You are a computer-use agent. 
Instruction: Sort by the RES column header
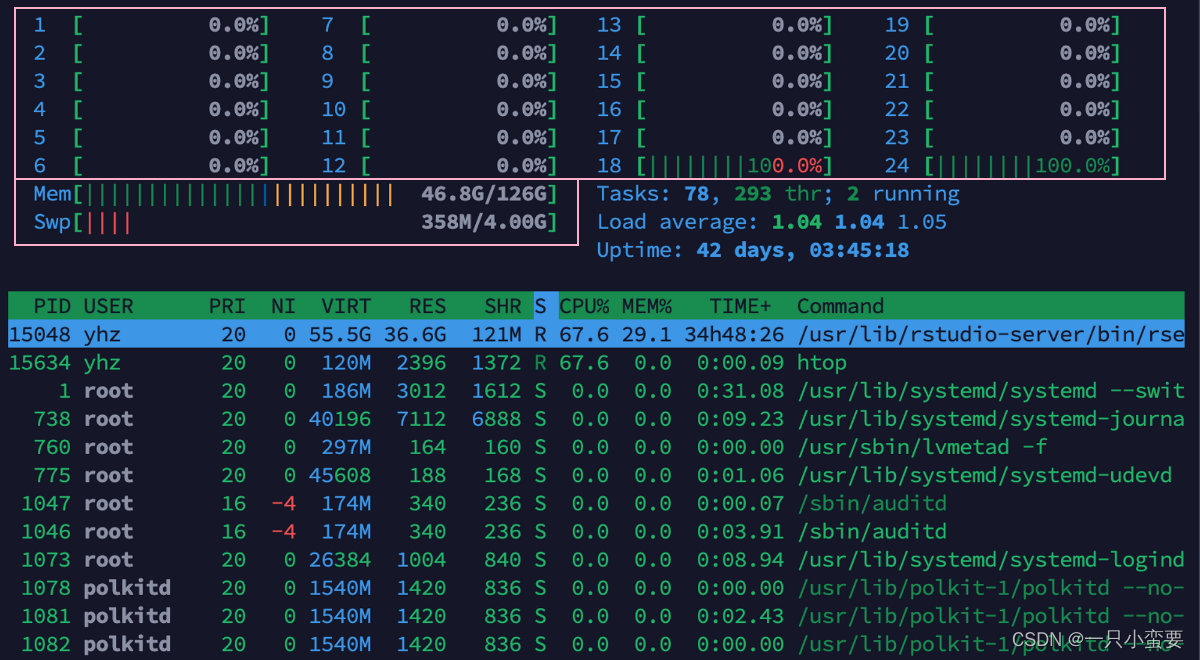(x=427, y=306)
